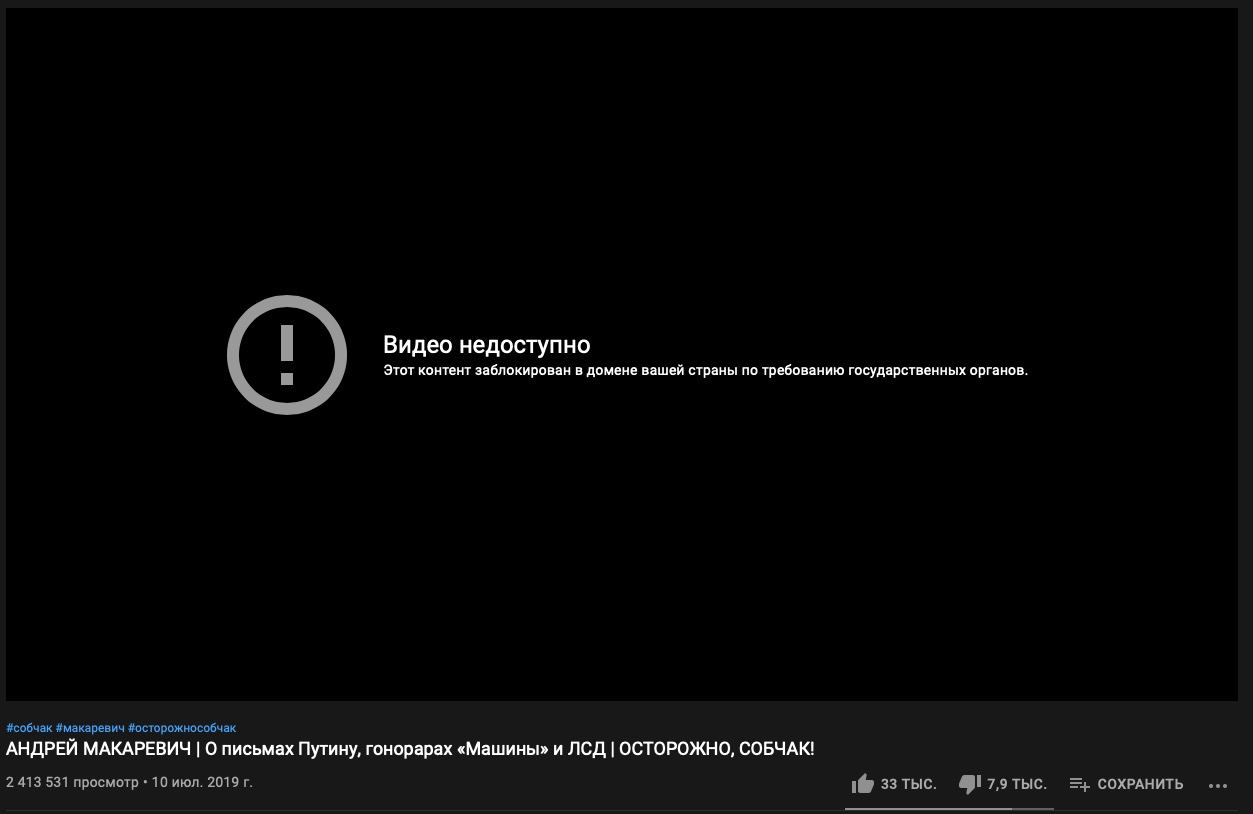Image resolution: width=1253 pixels, height=814 pixels.
Task: Click the dark dislikes portion of rating bar
Action: coord(1033,808)
